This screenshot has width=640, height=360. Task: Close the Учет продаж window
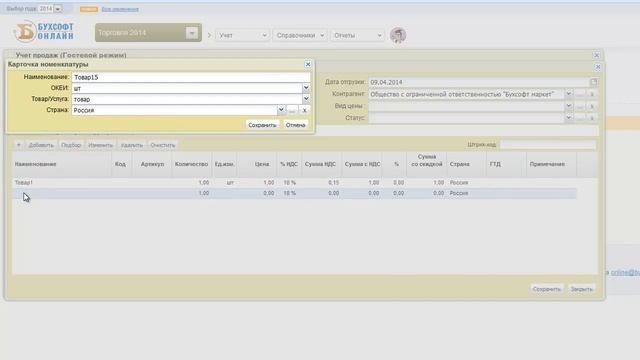[596, 55]
